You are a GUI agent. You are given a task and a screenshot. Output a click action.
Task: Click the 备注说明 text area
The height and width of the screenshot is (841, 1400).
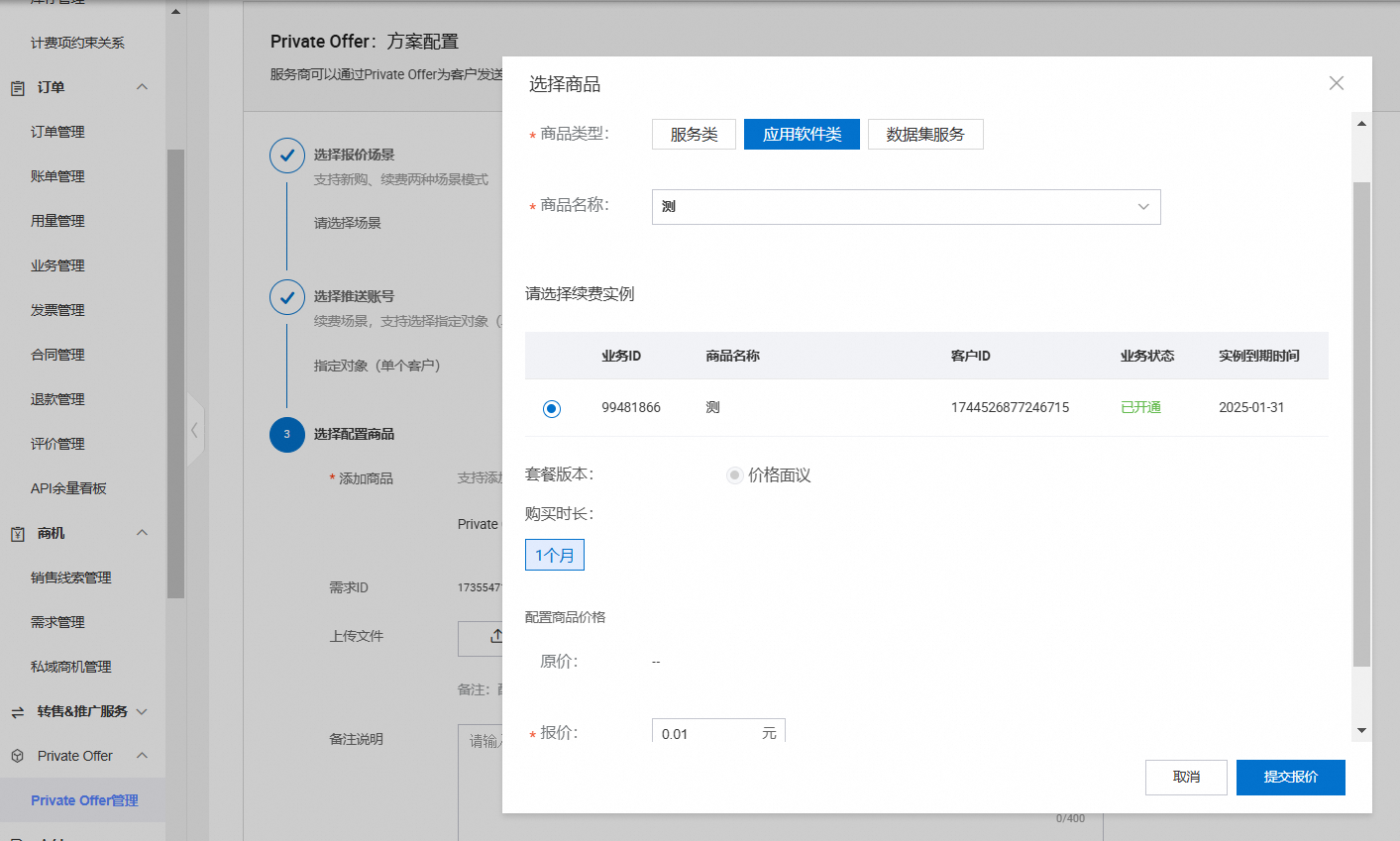781,783
